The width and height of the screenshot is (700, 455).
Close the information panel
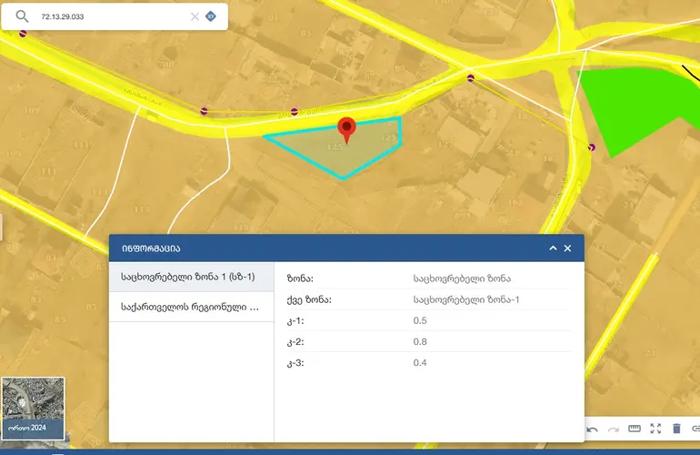pos(567,248)
